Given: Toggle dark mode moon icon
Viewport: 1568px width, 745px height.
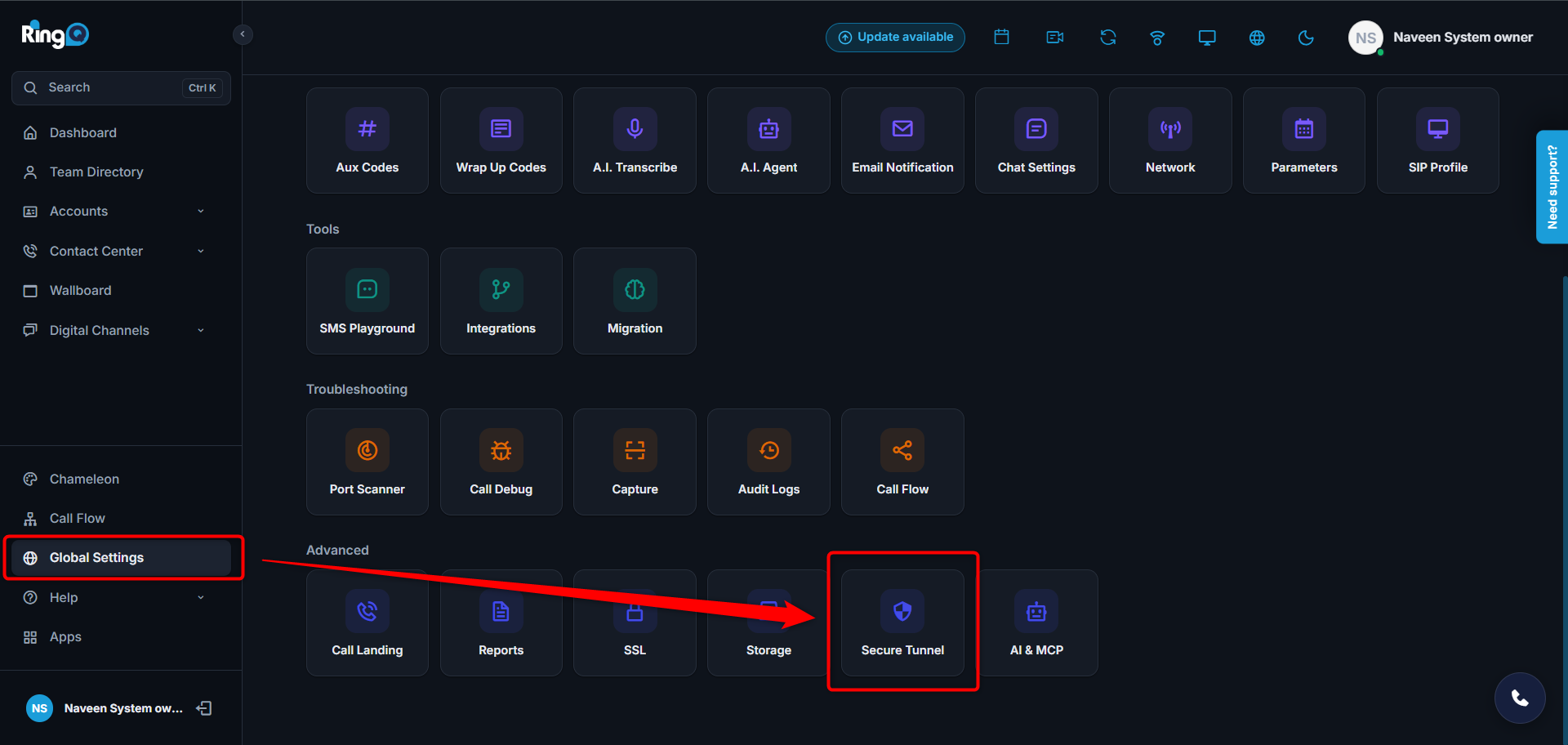Looking at the screenshot, I should coord(1306,38).
